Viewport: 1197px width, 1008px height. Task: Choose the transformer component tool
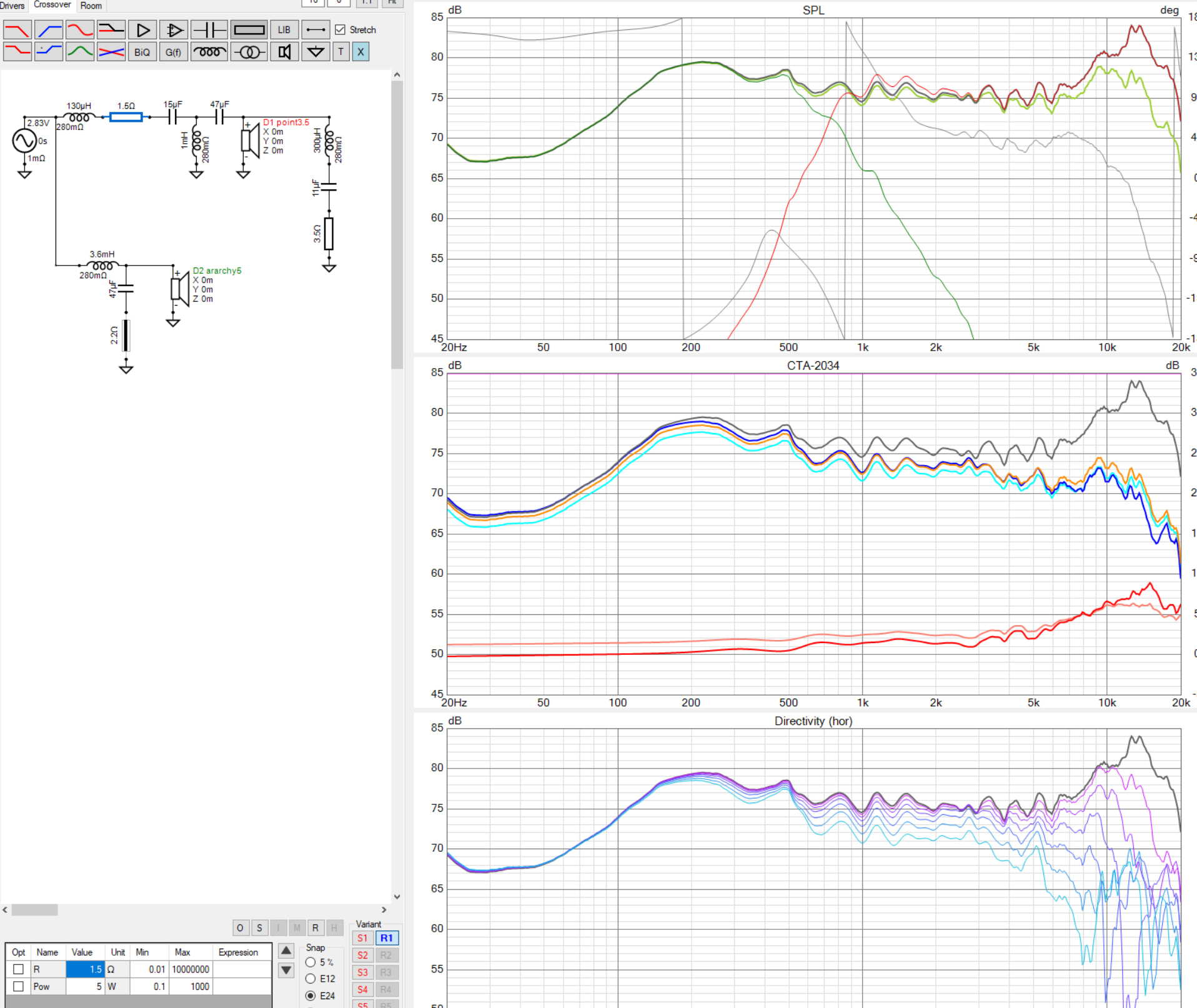(x=249, y=52)
